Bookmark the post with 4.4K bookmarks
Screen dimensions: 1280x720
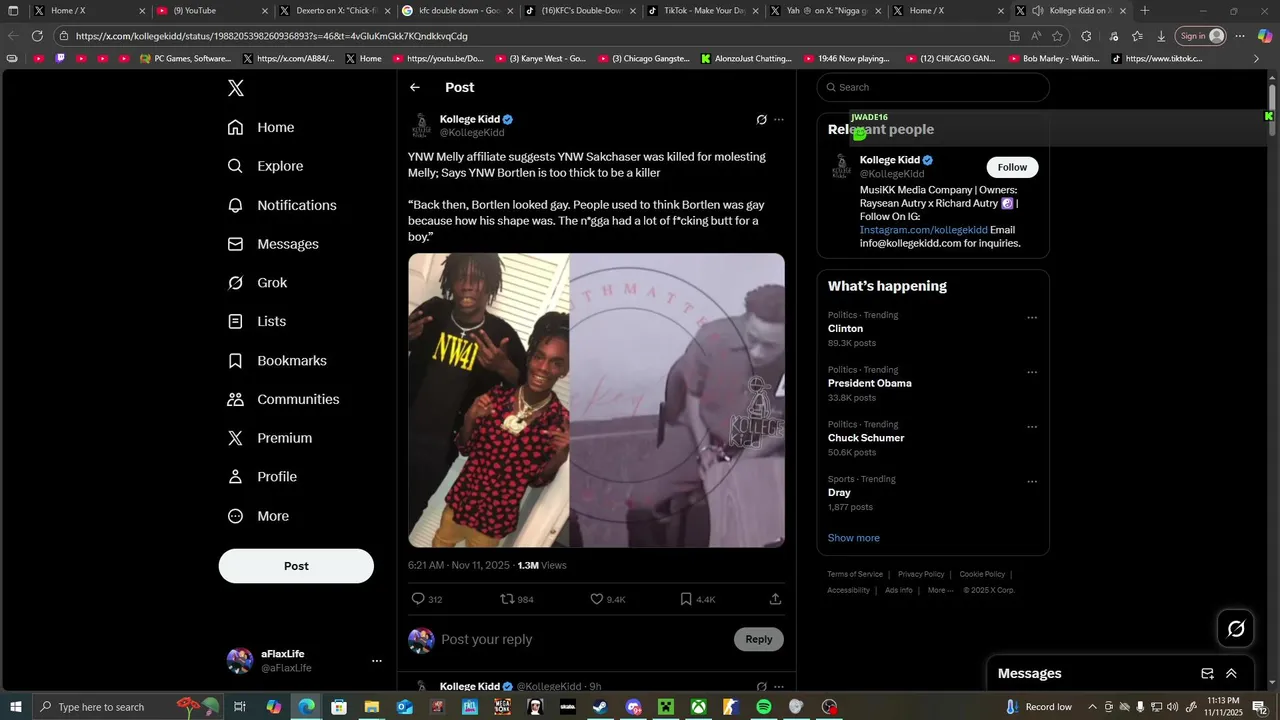pos(686,599)
